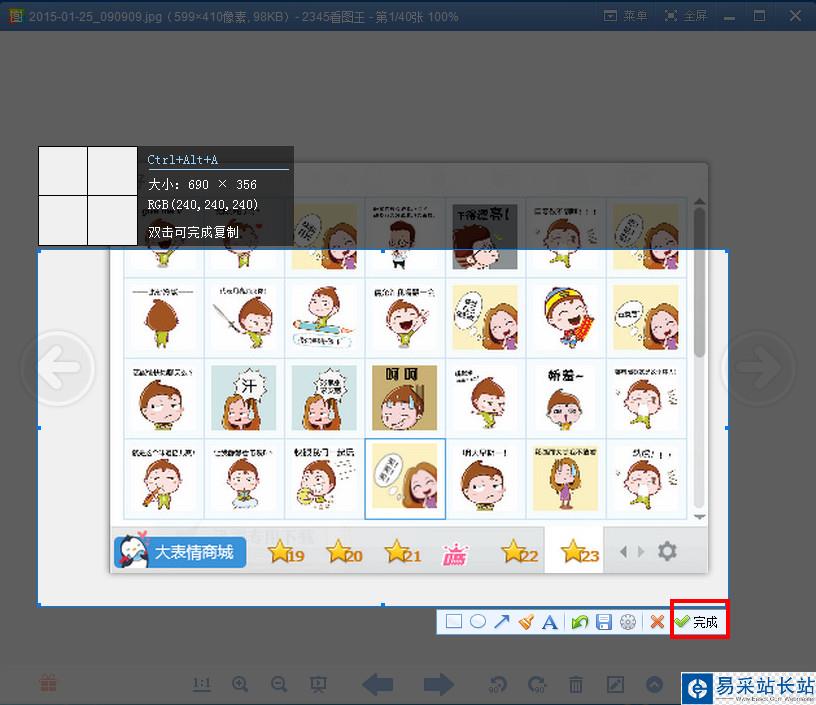Screen dimensions: 816x705
Task: Switch to 全屏 fullscreen mode
Action: point(686,16)
